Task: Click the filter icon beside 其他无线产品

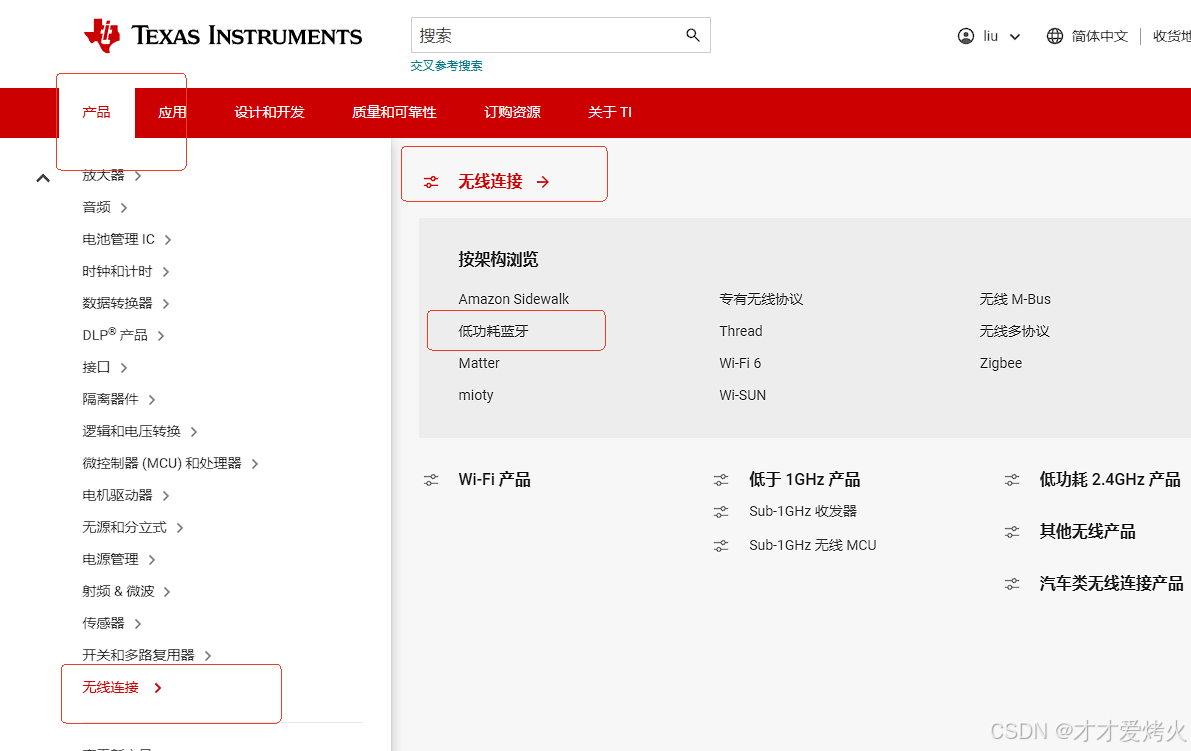Action: (1012, 532)
